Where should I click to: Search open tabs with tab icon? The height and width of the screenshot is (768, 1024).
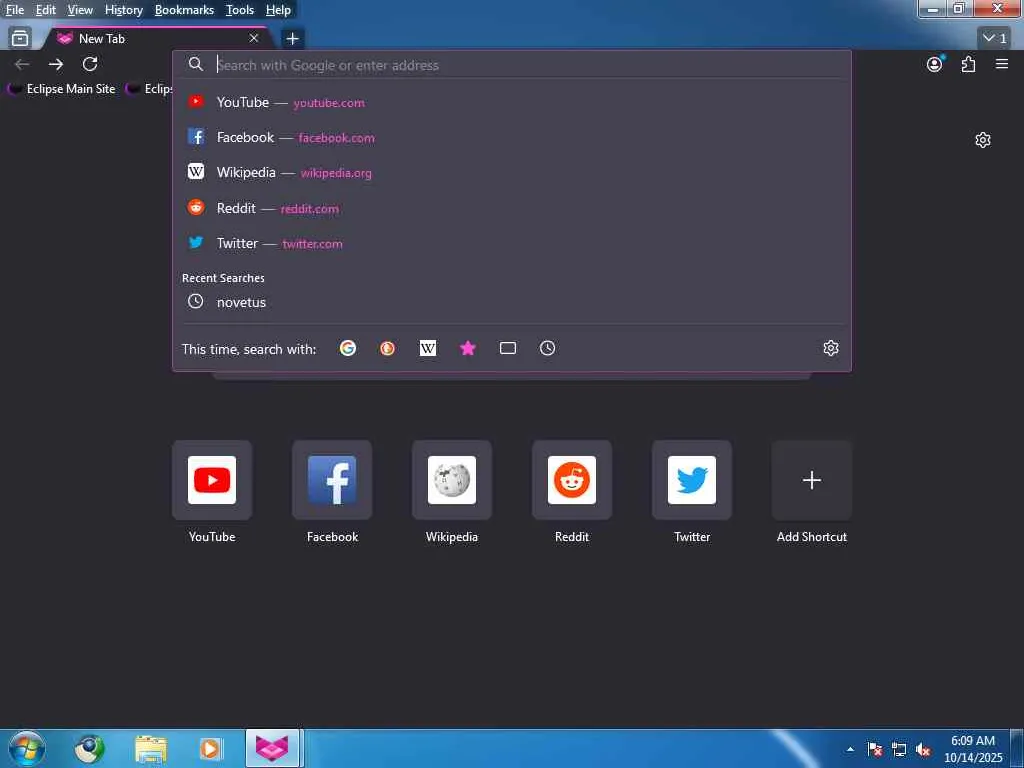[x=507, y=348]
